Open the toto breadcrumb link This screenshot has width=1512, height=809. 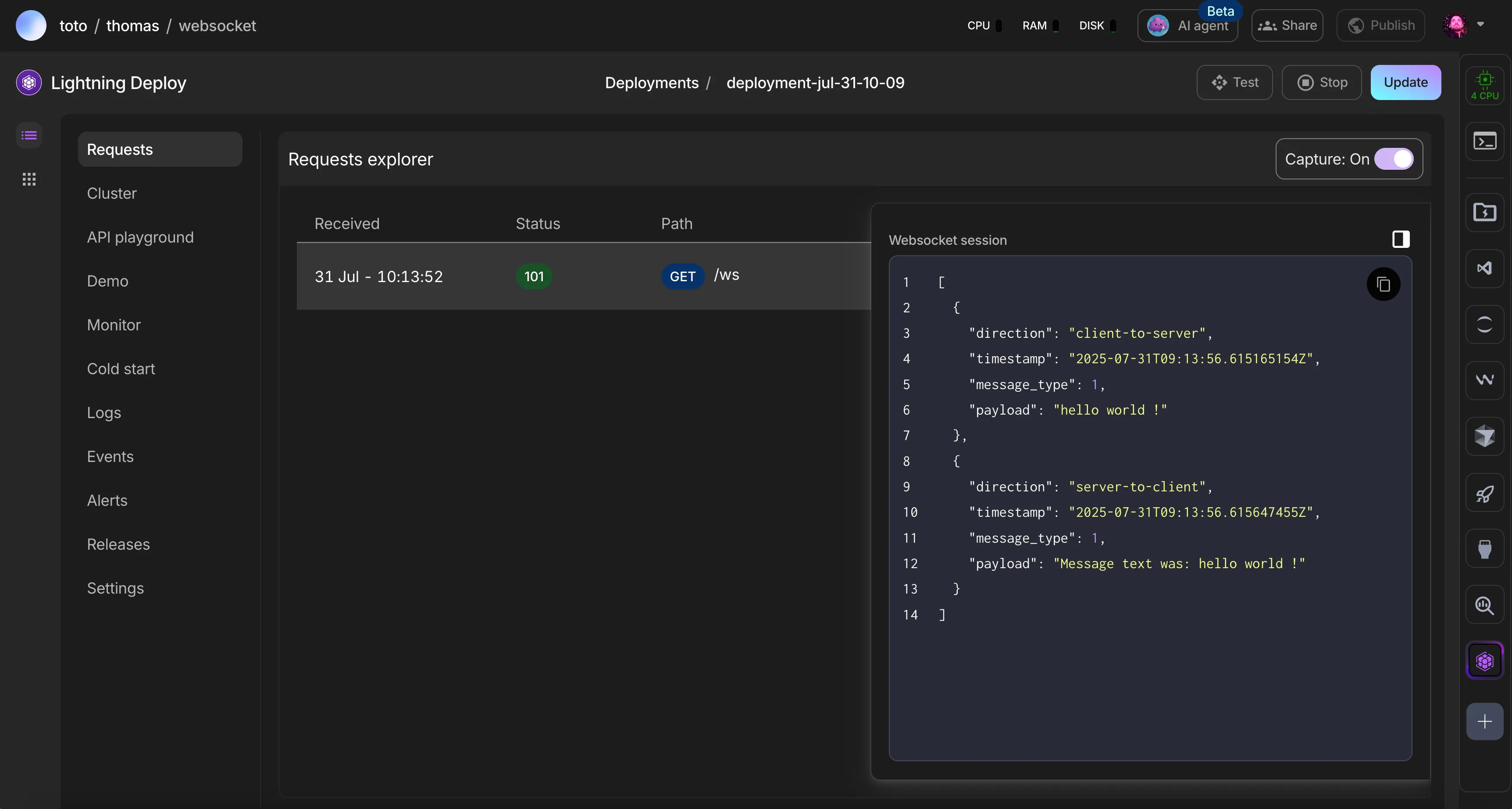pos(73,26)
